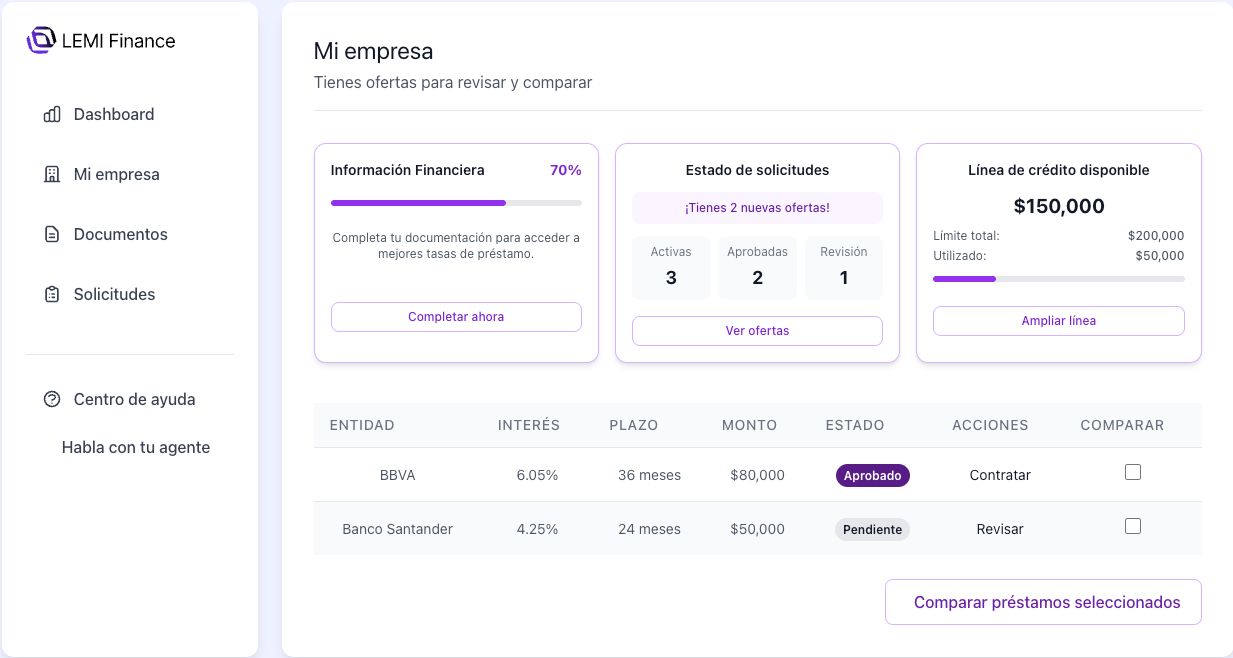Viewport: 1233px width, 658px height.
Task: Click the LEMI Finance logo icon
Action: pyautogui.click(x=41, y=40)
